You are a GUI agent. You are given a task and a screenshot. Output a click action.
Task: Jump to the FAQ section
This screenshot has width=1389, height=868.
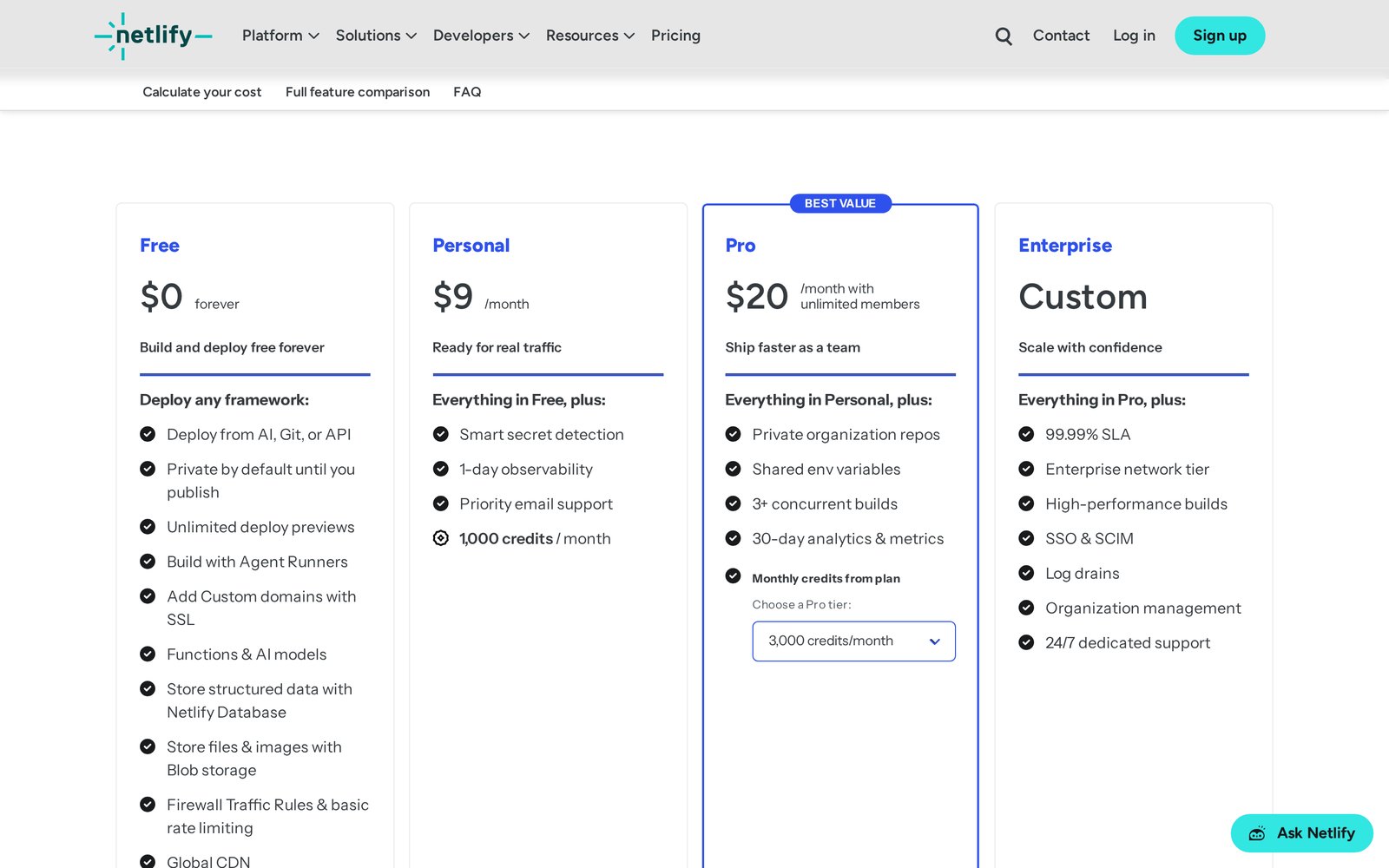(467, 92)
